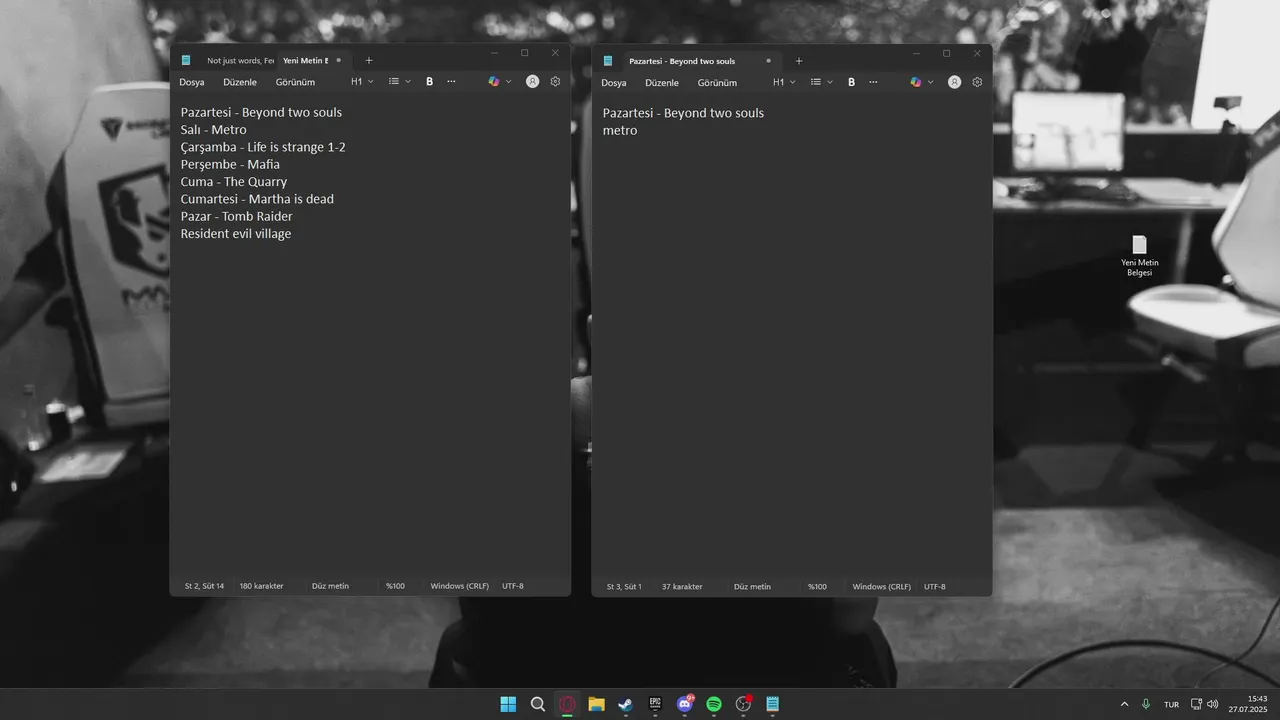Open more formatting options (…) in left Notepad

point(451,82)
